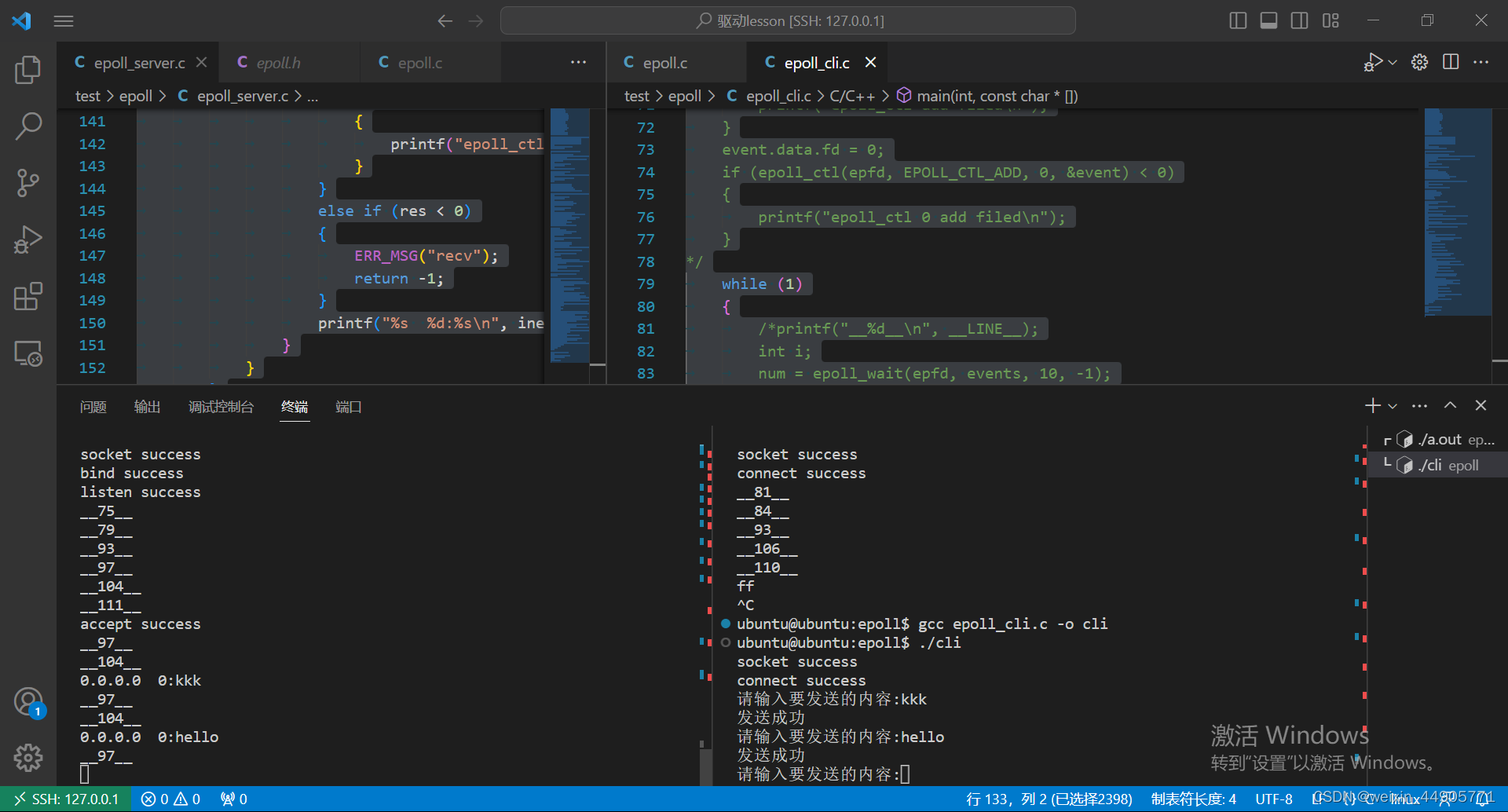Open Customize Layout icon
1508x812 pixels.
(1330, 20)
